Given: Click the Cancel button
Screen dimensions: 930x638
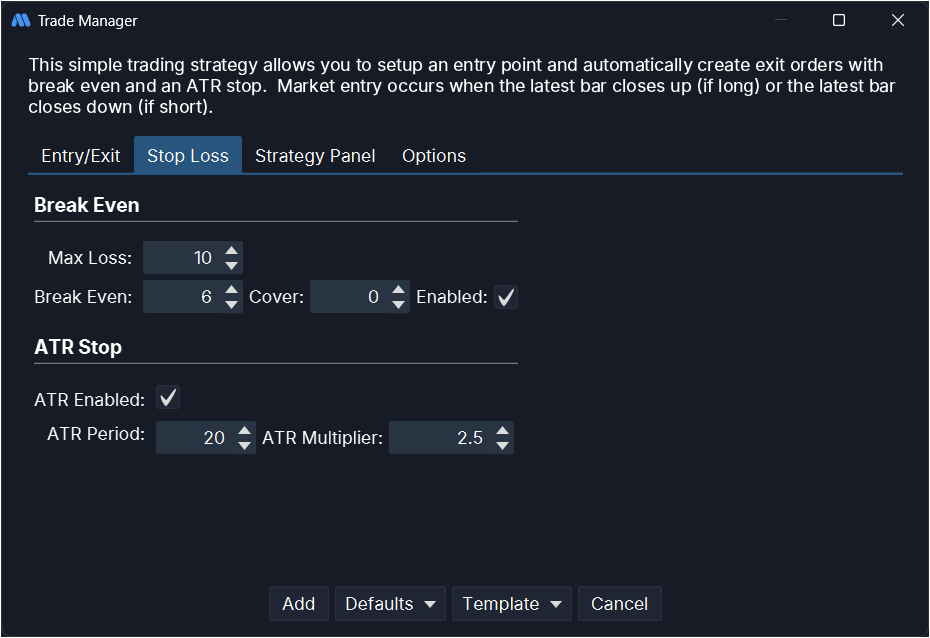Looking at the screenshot, I should (619, 604).
